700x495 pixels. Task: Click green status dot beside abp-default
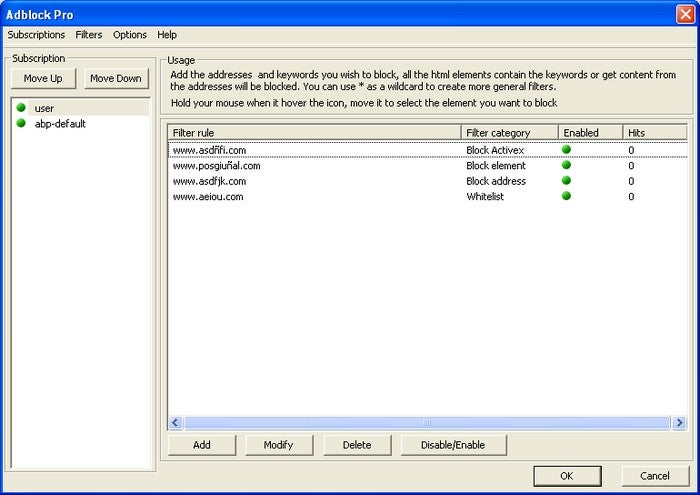[21, 123]
